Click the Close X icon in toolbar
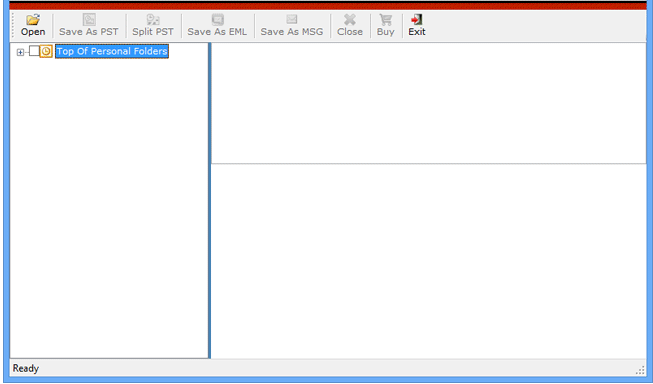Image resolution: width=653 pixels, height=384 pixels. point(350,19)
